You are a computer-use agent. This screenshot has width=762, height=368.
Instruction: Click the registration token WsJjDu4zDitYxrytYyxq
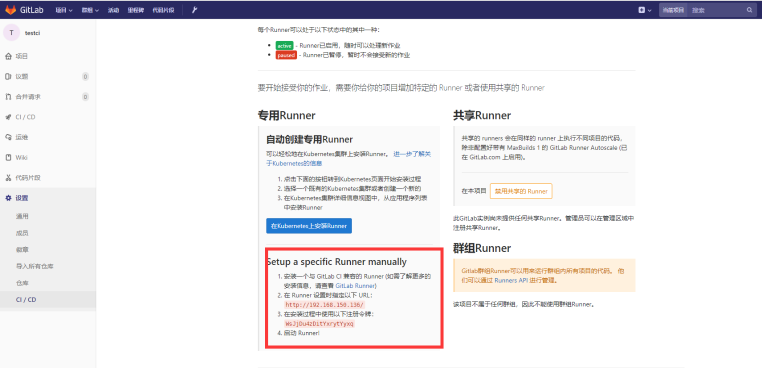click(x=319, y=323)
